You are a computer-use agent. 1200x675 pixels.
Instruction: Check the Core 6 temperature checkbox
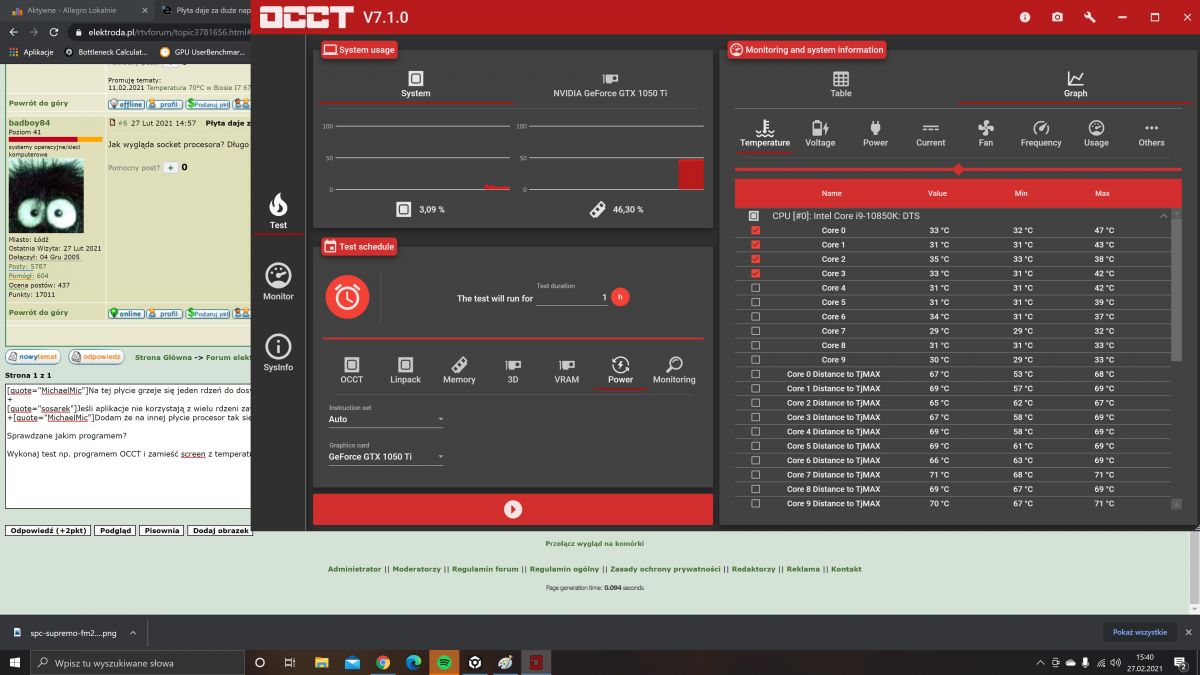click(755, 316)
